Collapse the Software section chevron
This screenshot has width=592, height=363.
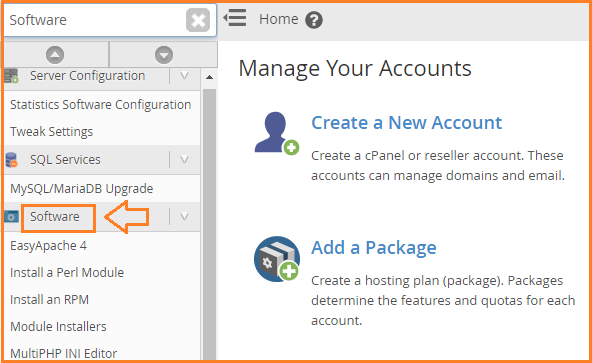(x=184, y=217)
